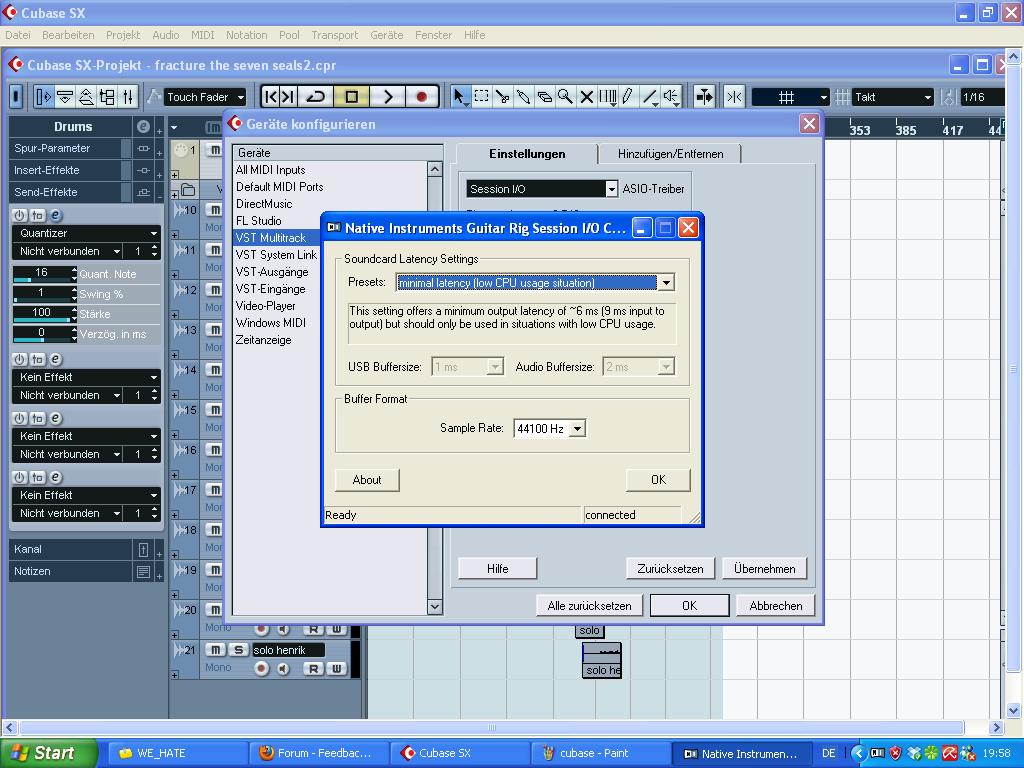Solo the solo henrik track
The height and width of the screenshot is (768, 1024).
pos(238,650)
